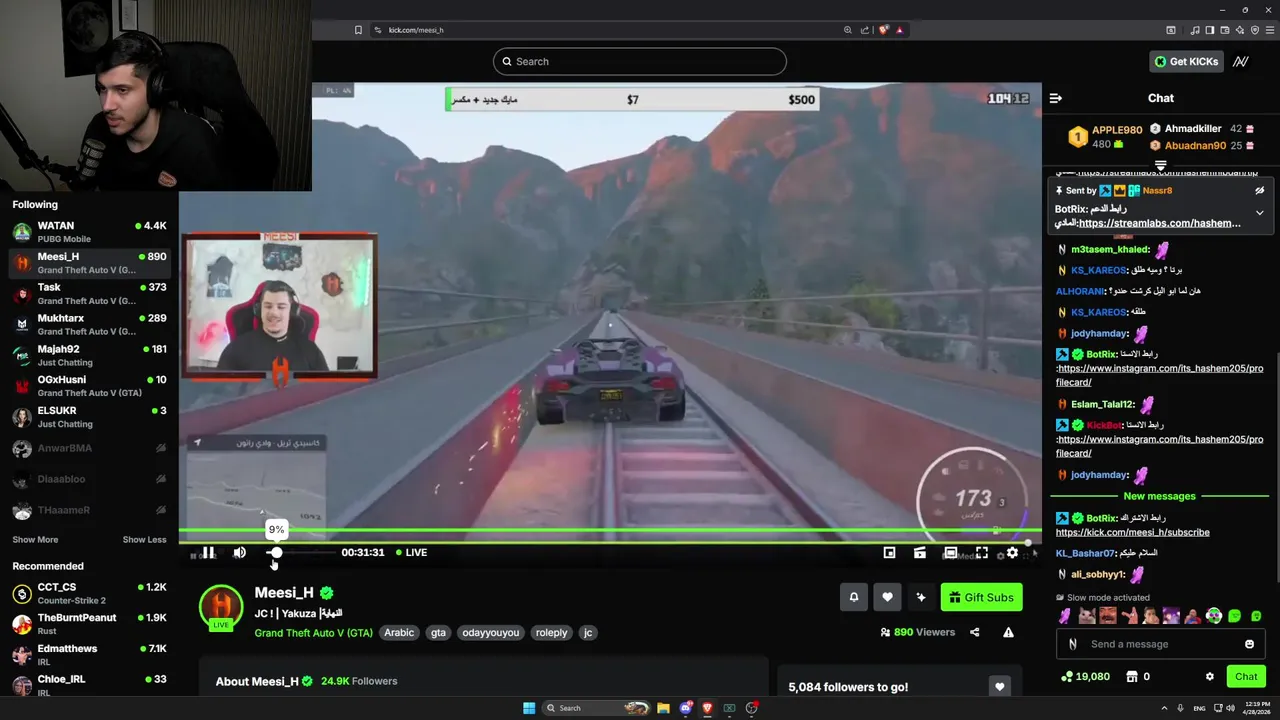Open the player settings gear

click(1012, 553)
